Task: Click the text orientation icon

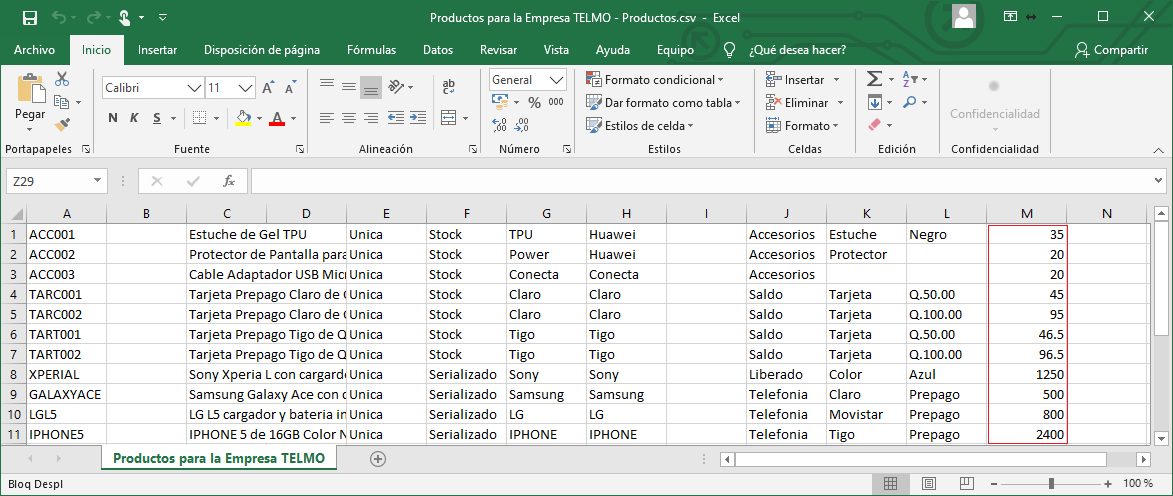Action: [397, 86]
